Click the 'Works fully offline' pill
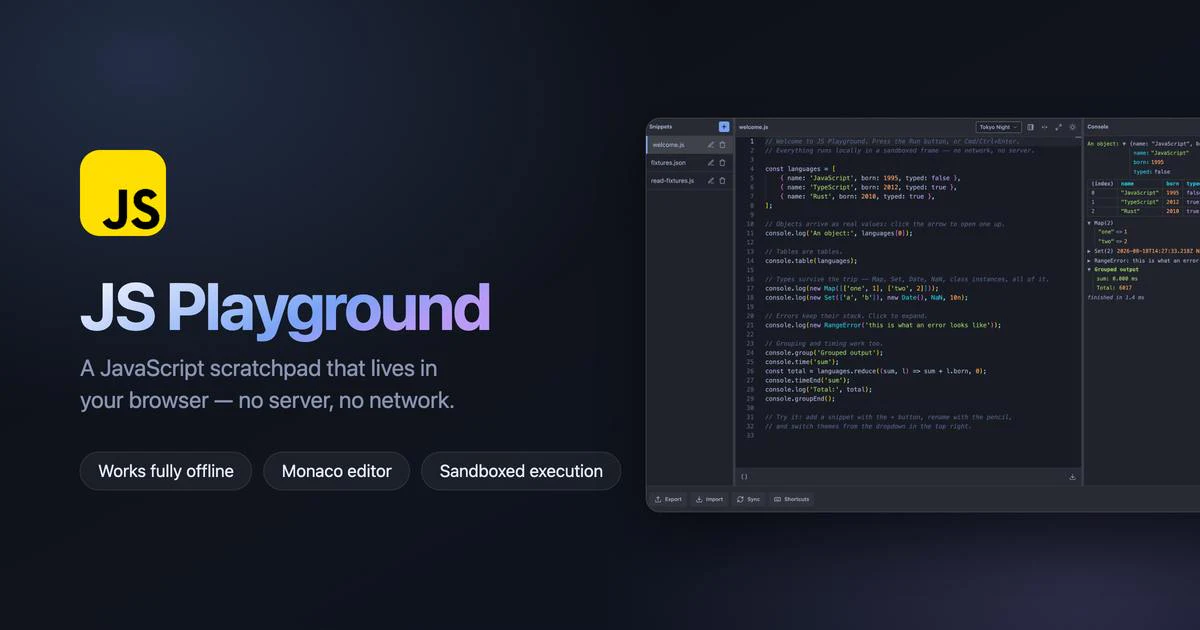The width and height of the screenshot is (1200, 630). [x=166, y=471]
